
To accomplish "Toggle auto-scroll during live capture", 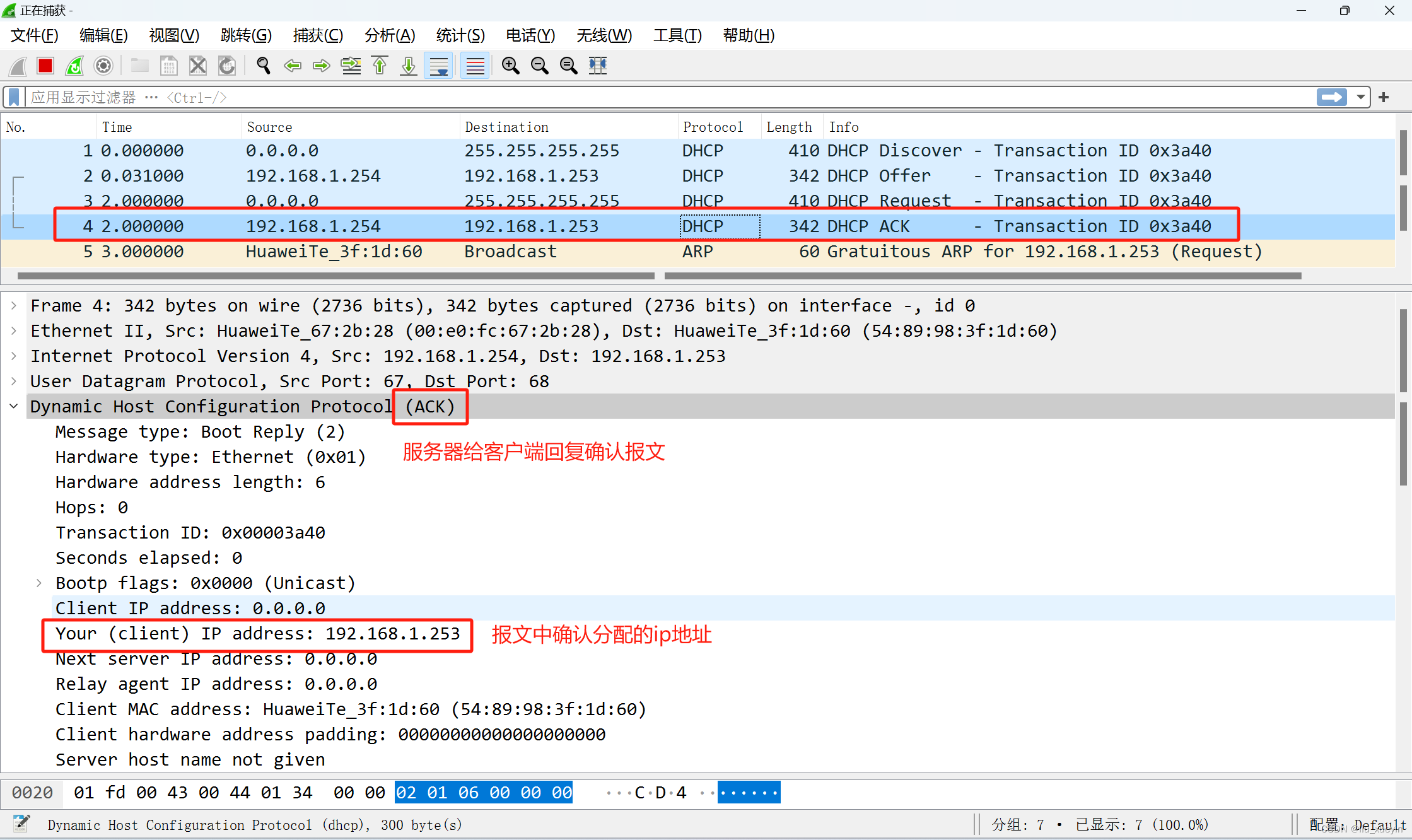I will 439,66.
